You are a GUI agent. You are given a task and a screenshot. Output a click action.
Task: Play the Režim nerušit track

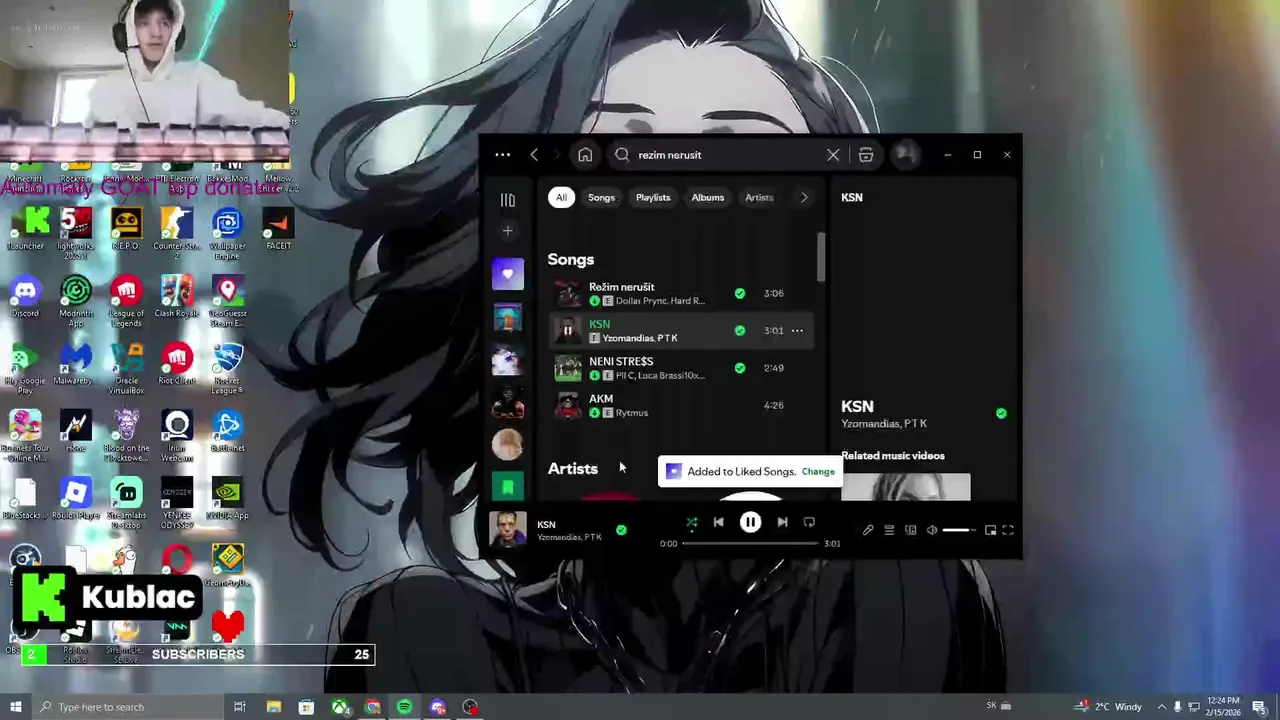tap(568, 293)
